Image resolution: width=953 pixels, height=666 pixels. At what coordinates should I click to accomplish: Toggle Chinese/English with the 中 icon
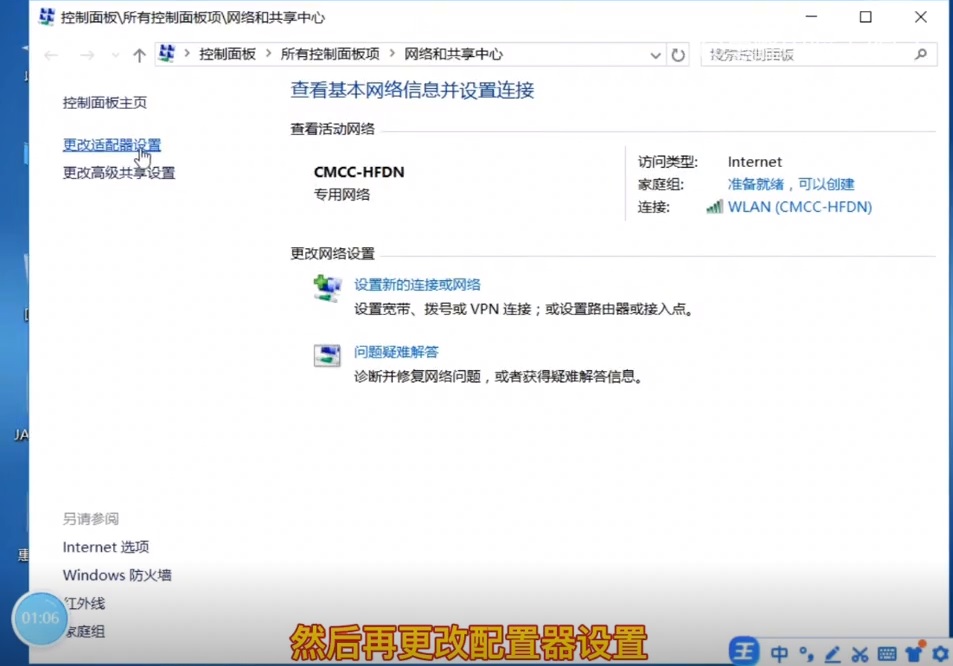(x=780, y=652)
